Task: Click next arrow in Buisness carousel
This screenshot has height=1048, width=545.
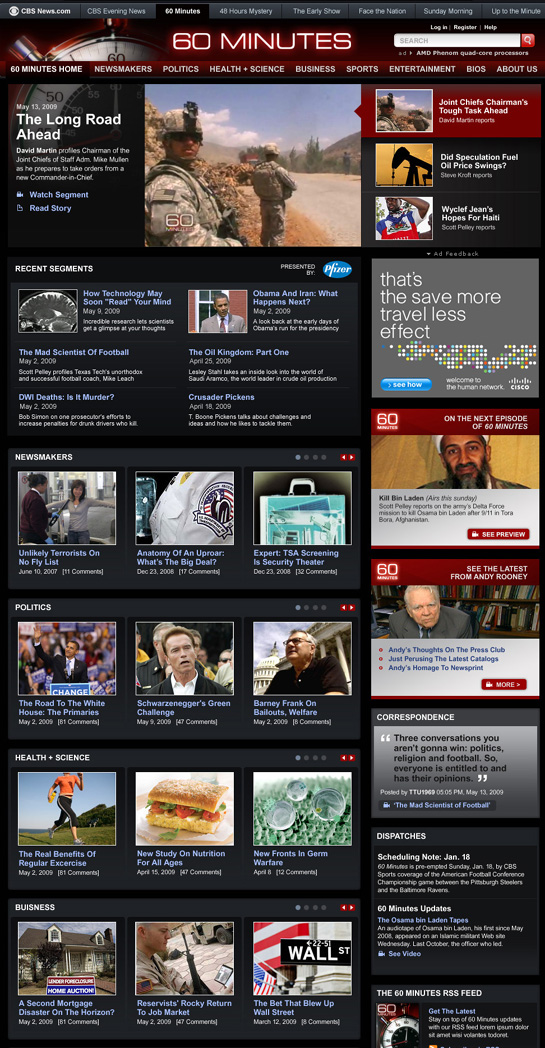Action: coord(352,908)
